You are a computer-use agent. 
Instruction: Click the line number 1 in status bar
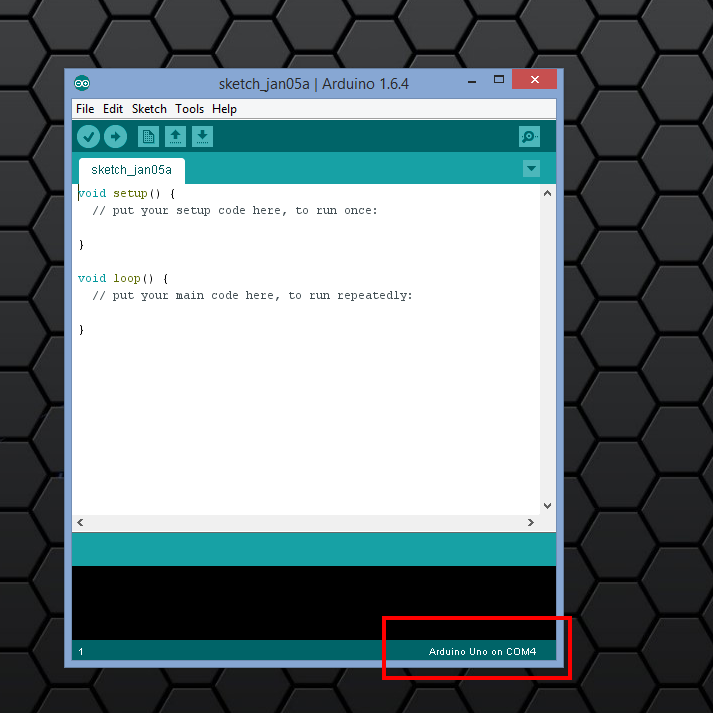81,652
